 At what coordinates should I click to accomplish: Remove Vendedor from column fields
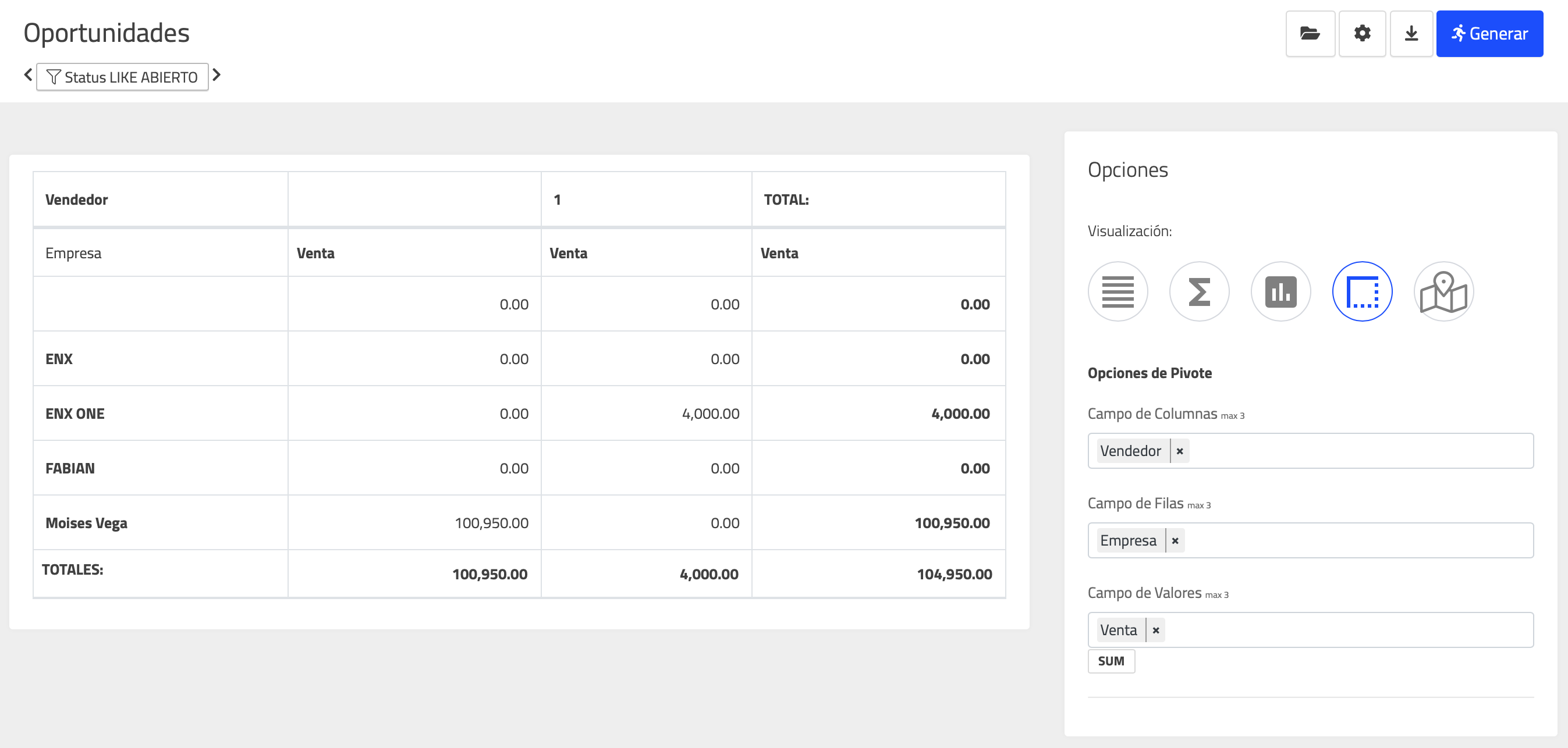(1180, 451)
